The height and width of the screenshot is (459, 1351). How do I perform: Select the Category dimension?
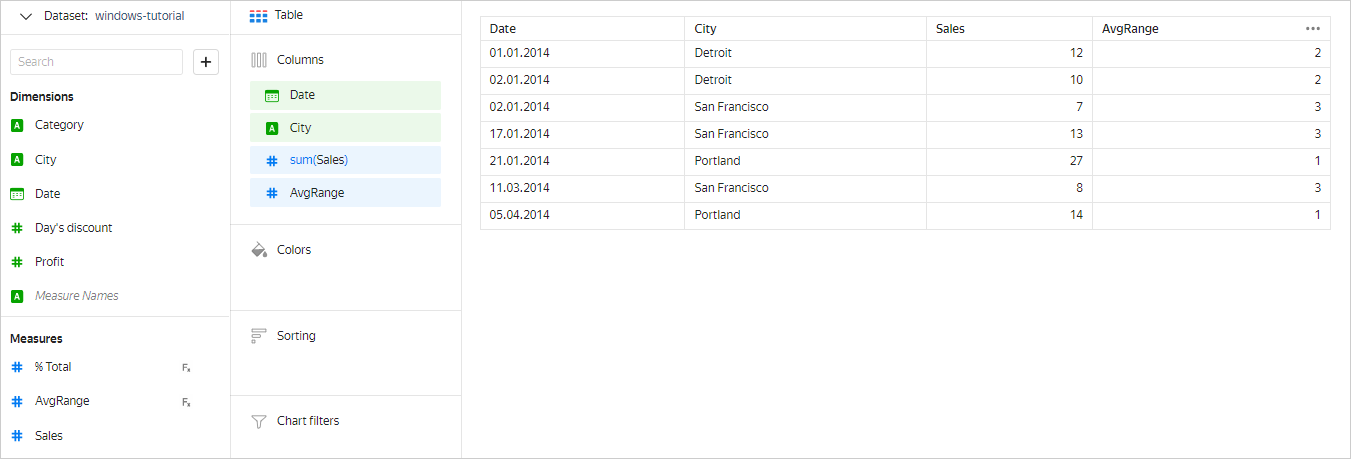pyautogui.click(x=59, y=125)
